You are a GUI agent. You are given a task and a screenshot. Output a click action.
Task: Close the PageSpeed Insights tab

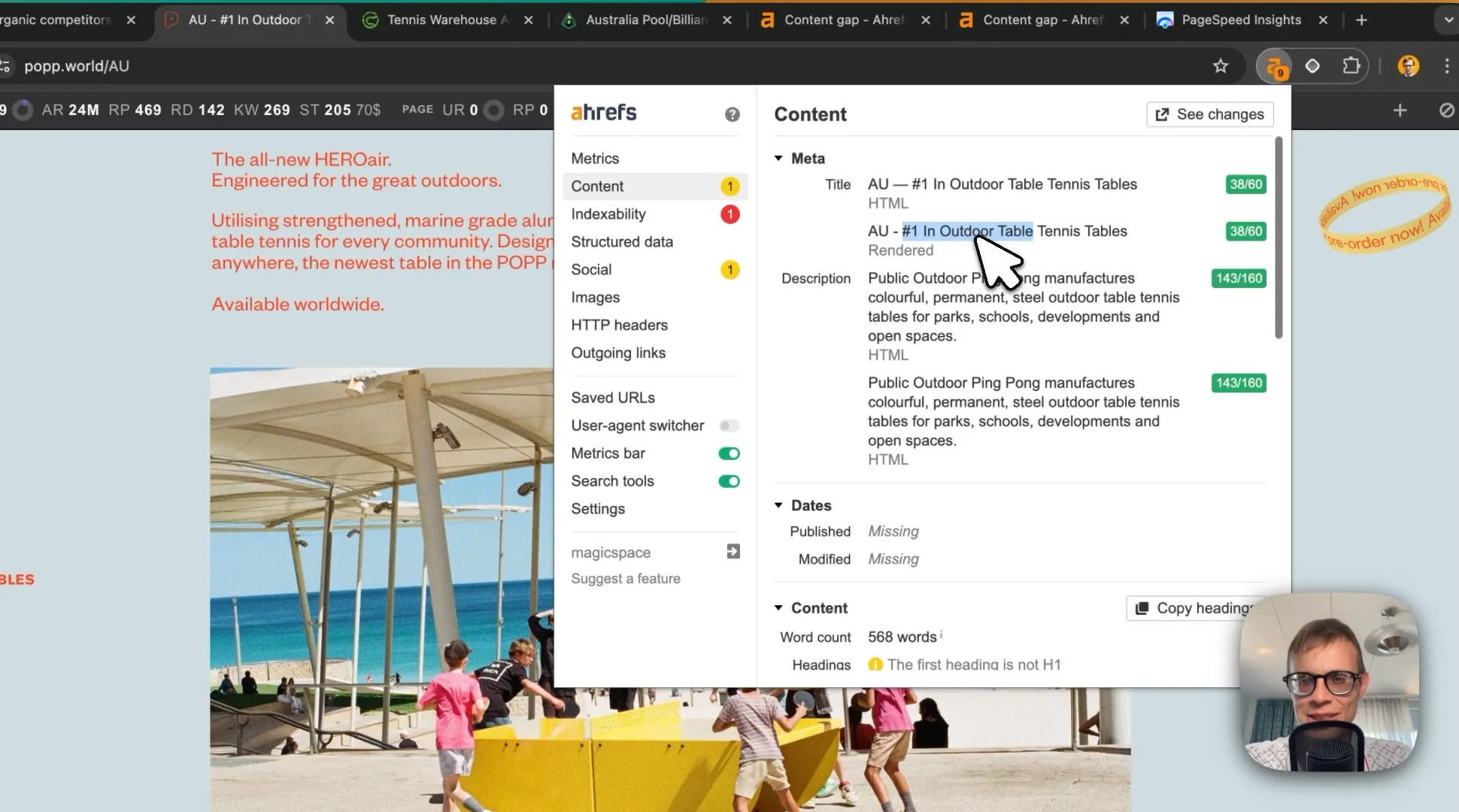point(1323,20)
